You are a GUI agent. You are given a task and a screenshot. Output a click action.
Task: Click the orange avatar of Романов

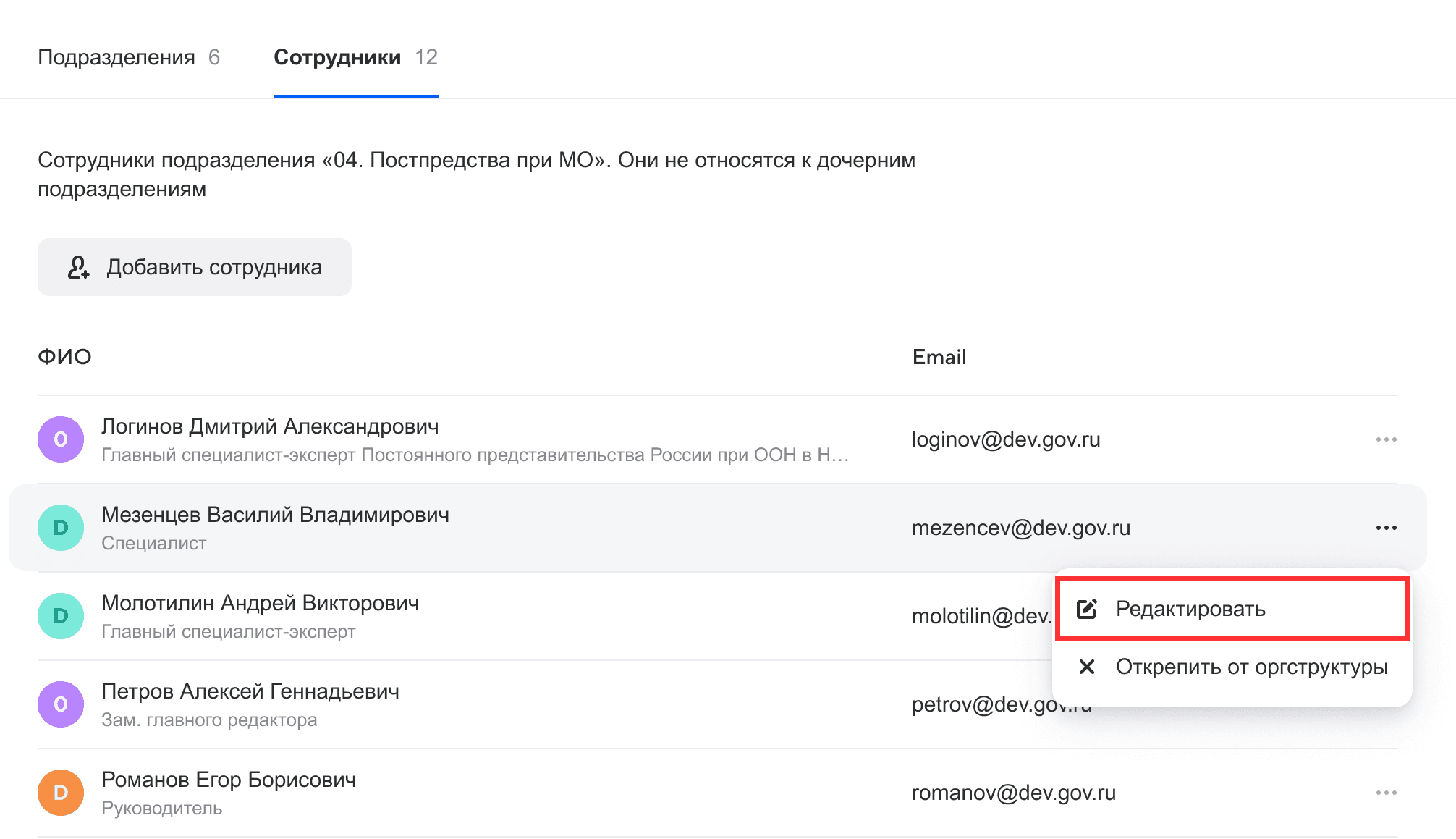point(61,793)
